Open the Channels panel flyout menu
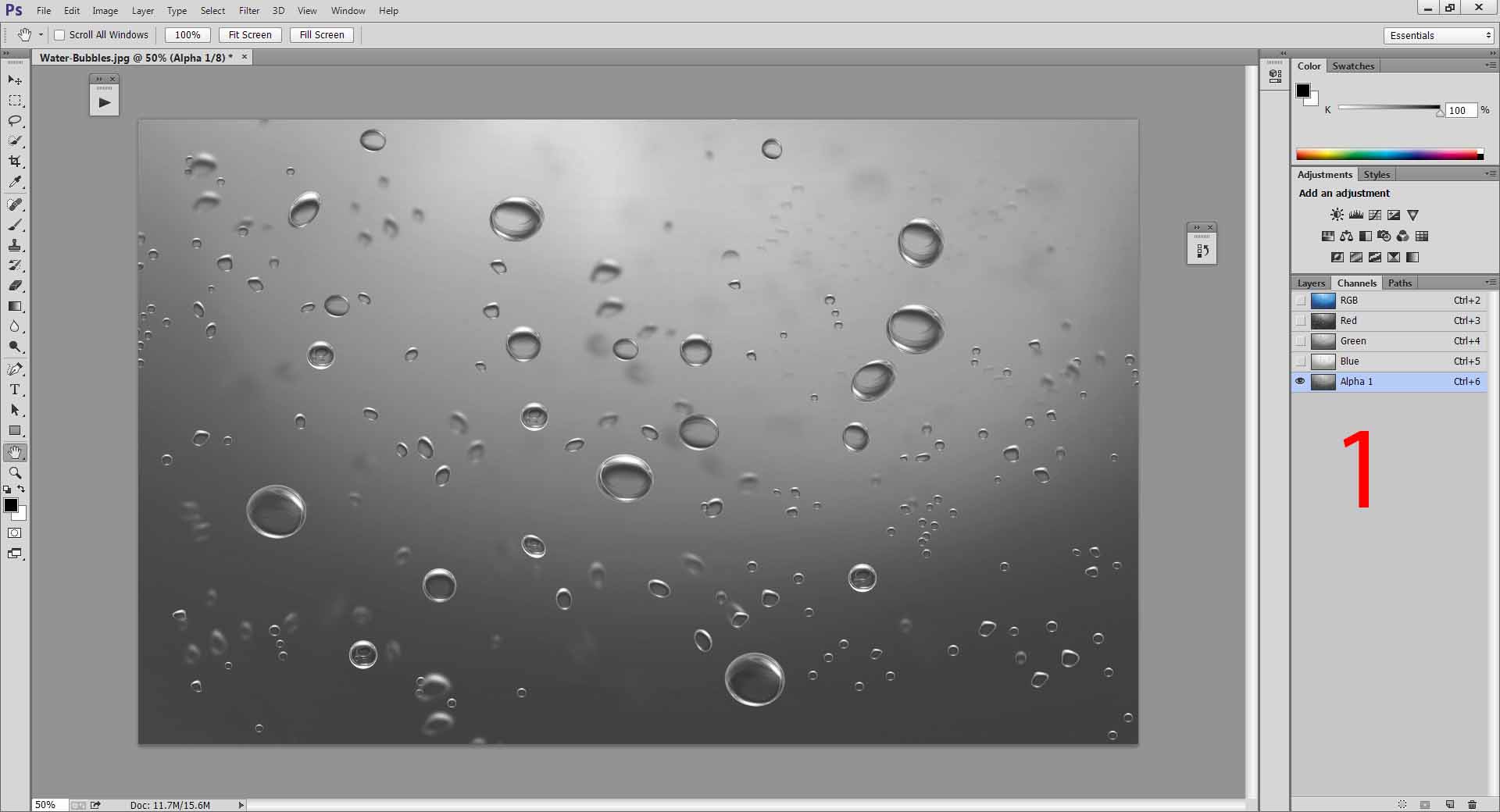The width and height of the screenshot is (1500, 812). click(x=1491, y=283)
